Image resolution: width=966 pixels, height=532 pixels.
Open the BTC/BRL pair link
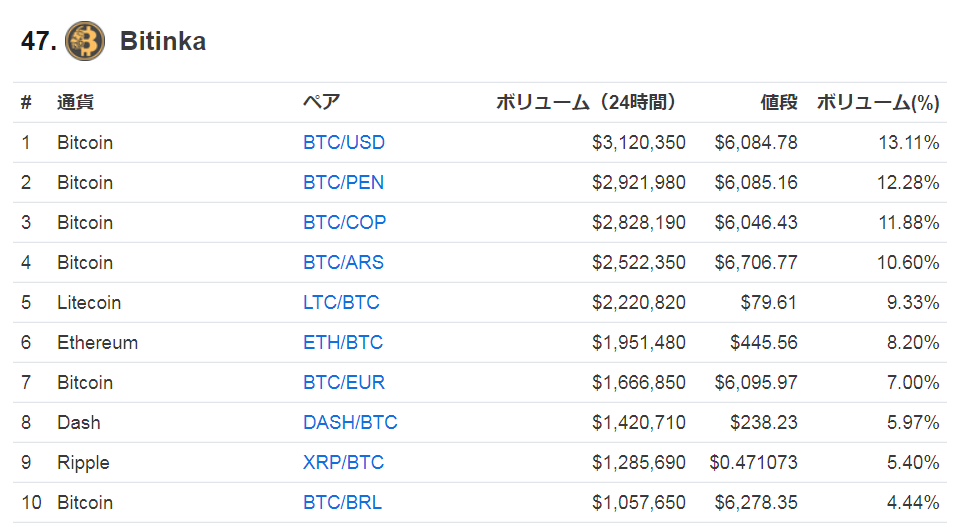(x=343, y=502)
